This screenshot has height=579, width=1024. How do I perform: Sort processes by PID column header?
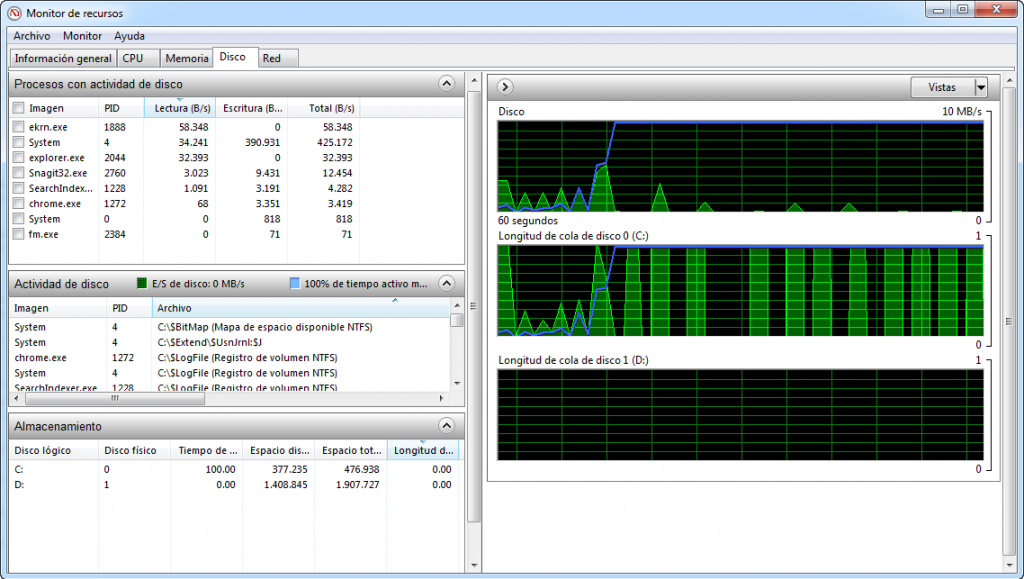point(121,108)
